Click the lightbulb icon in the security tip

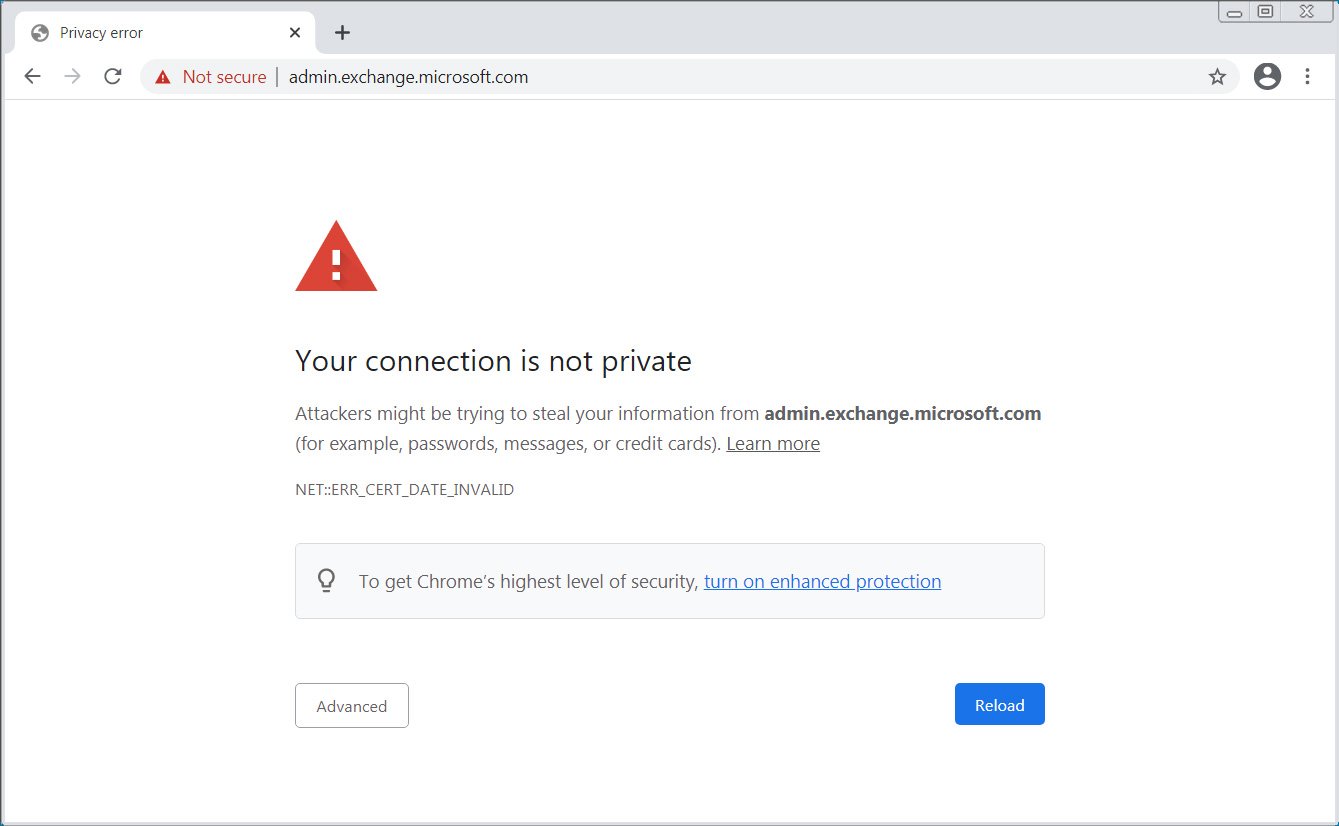[x=326, y=581]
